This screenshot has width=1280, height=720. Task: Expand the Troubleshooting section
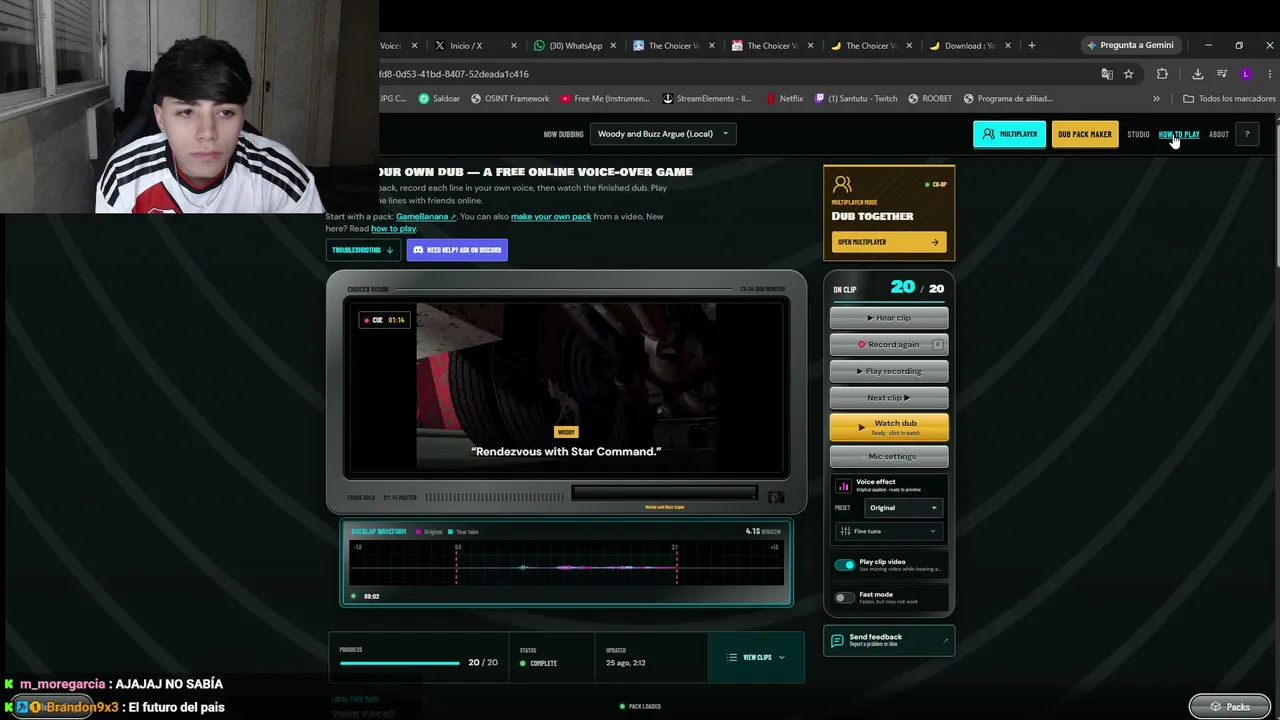coord(363,250)
